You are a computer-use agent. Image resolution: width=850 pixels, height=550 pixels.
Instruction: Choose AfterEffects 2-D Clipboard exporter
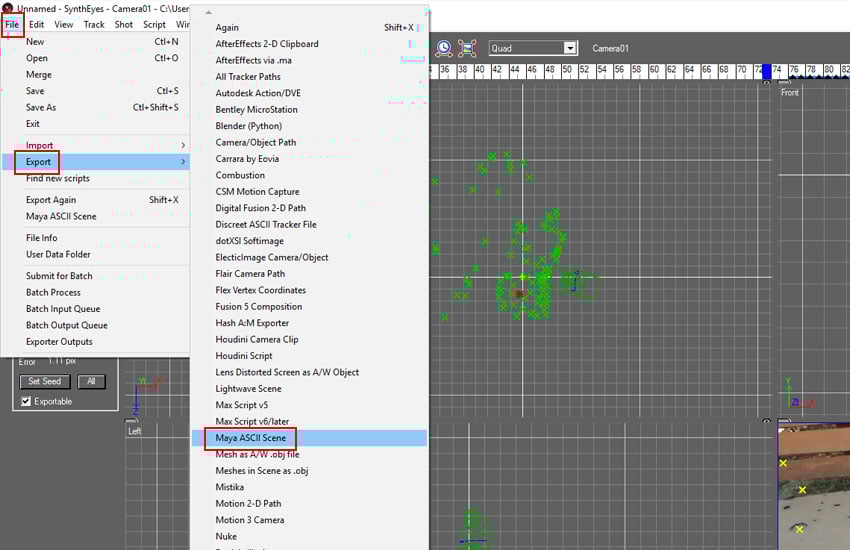[x=310, y=44]
